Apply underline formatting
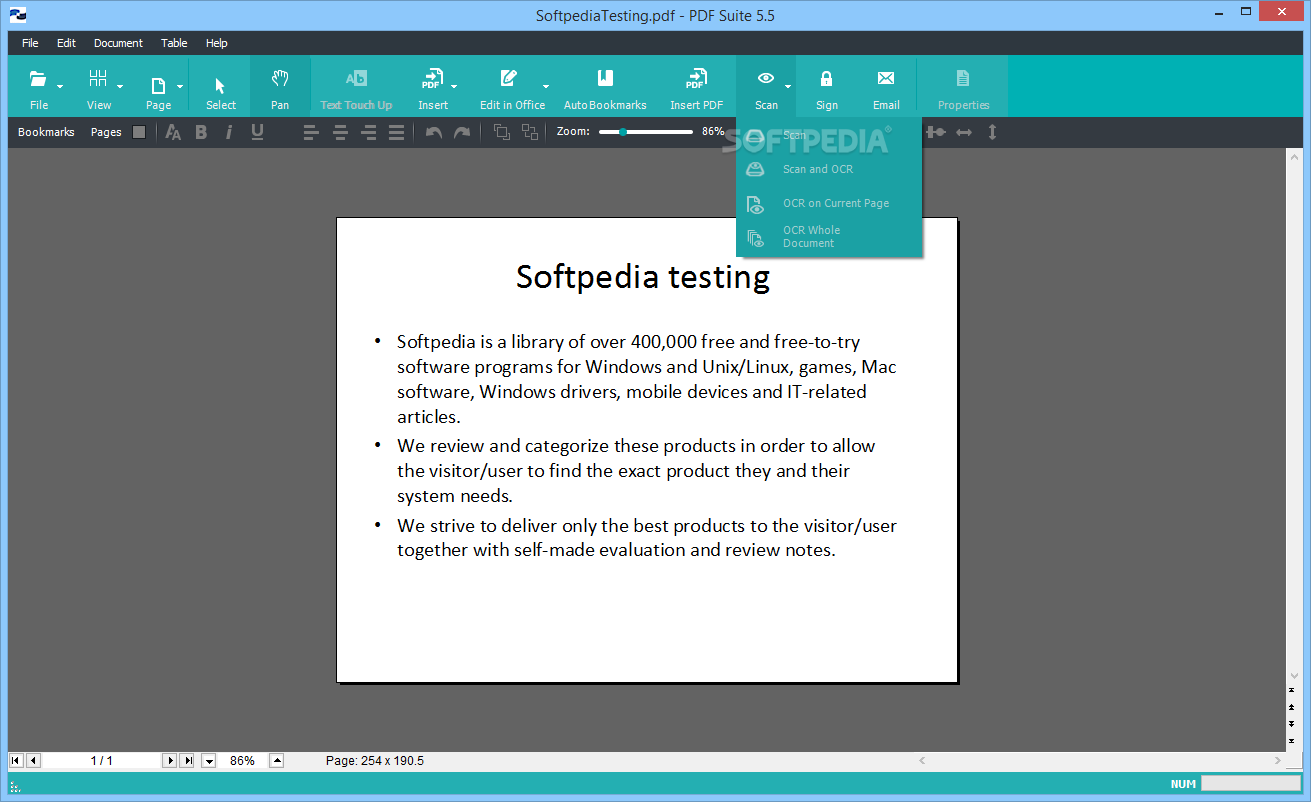The height and width of the screenshot is (802, 1311). [x=257, y=132]
